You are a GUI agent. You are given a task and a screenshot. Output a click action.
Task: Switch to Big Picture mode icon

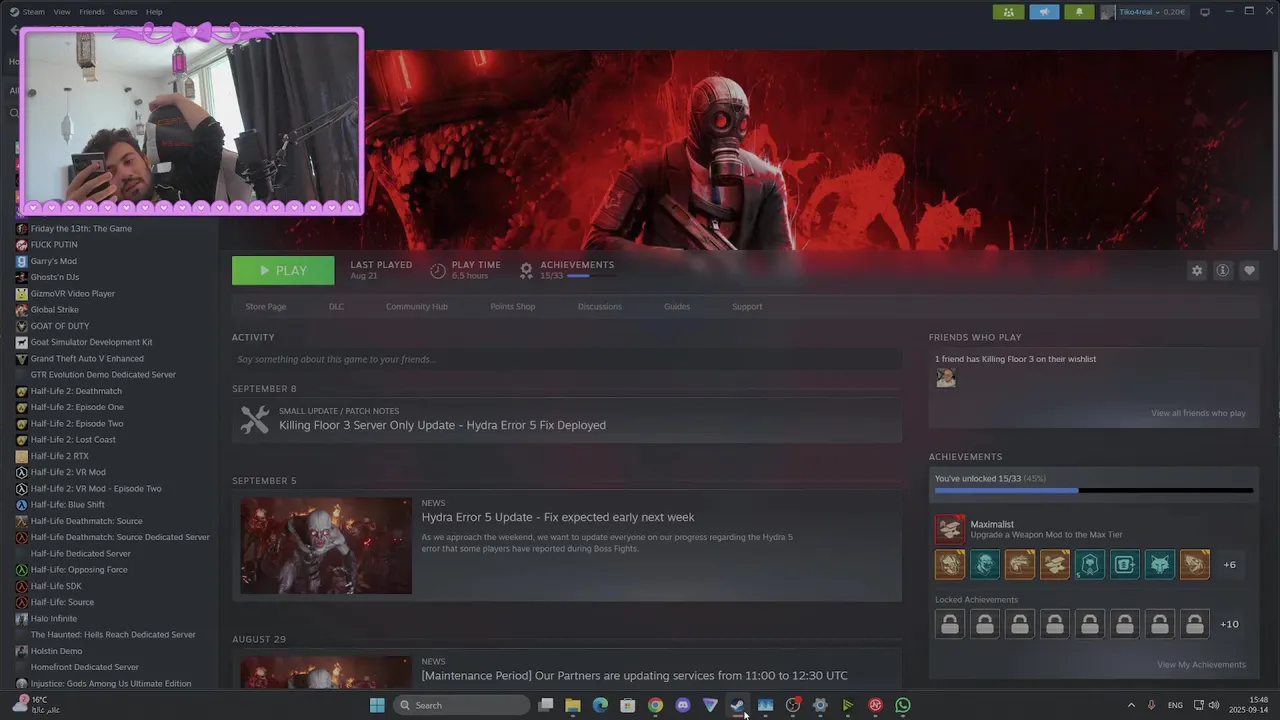point(1205,12)
